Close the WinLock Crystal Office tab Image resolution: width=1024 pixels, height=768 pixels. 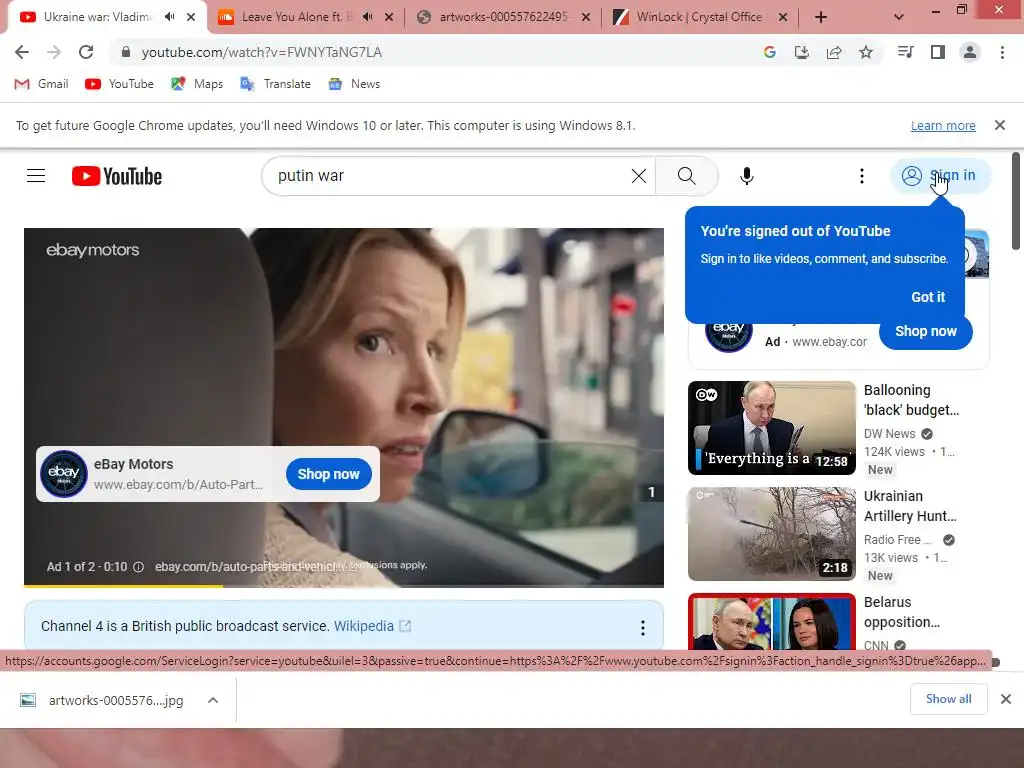tap(783, 18)
